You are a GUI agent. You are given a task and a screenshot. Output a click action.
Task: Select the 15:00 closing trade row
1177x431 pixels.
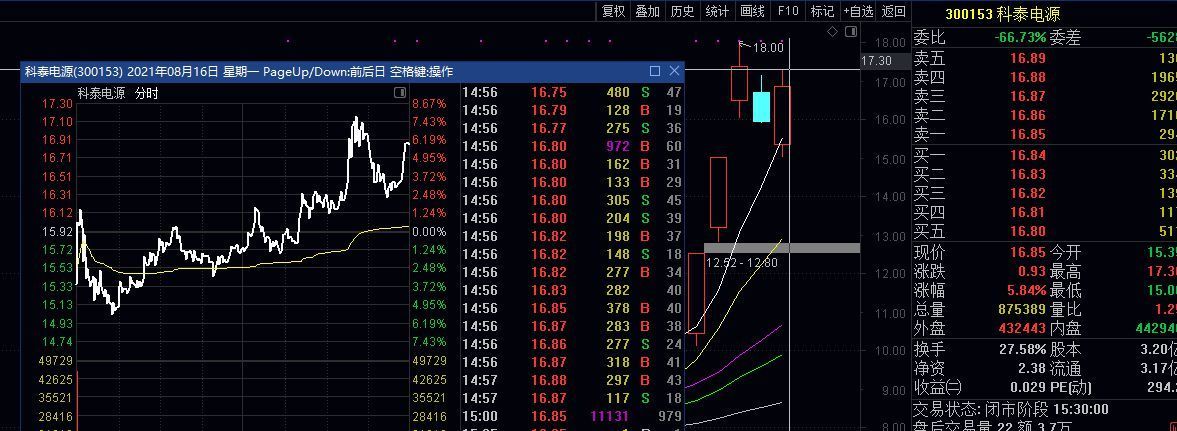click(x=572, y=416)
